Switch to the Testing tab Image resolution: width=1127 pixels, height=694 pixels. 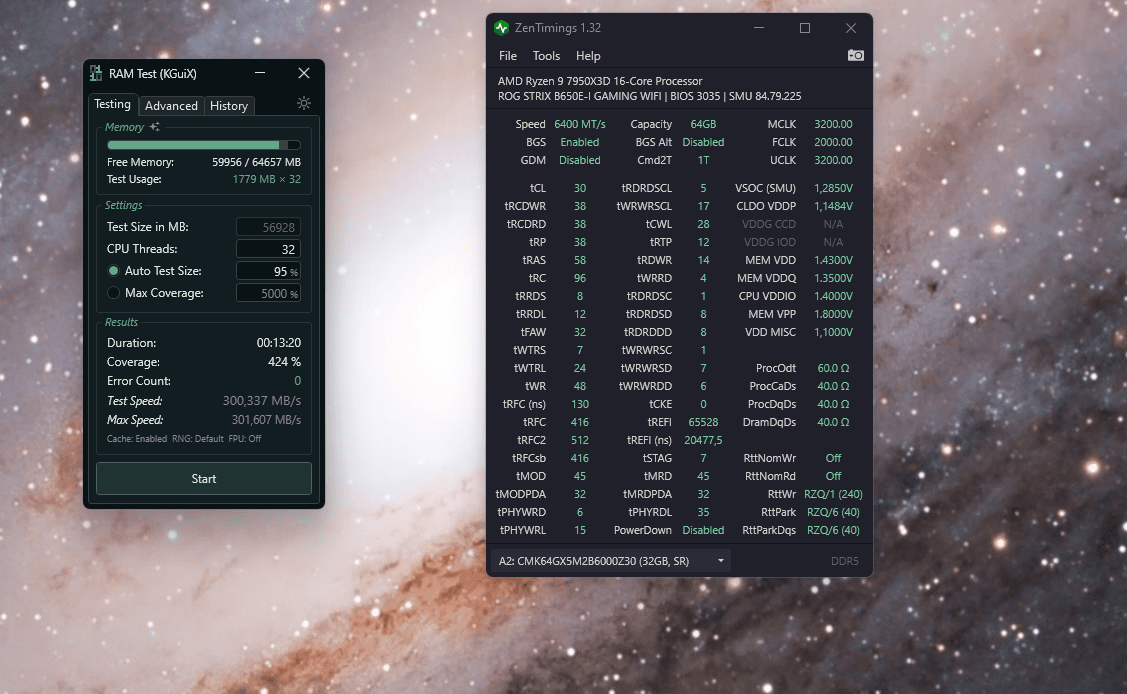point(113,104)
